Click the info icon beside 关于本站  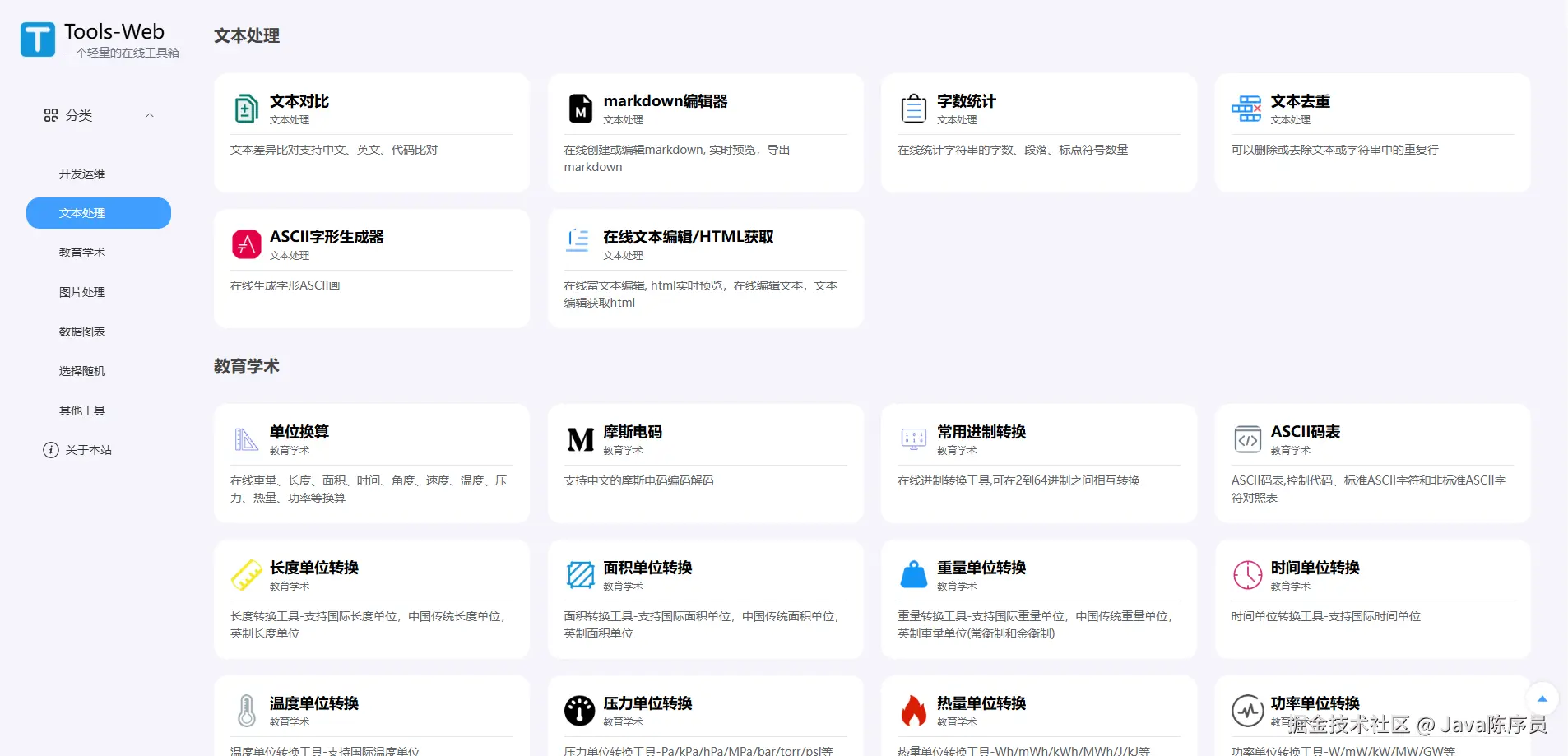pos(51,450)
